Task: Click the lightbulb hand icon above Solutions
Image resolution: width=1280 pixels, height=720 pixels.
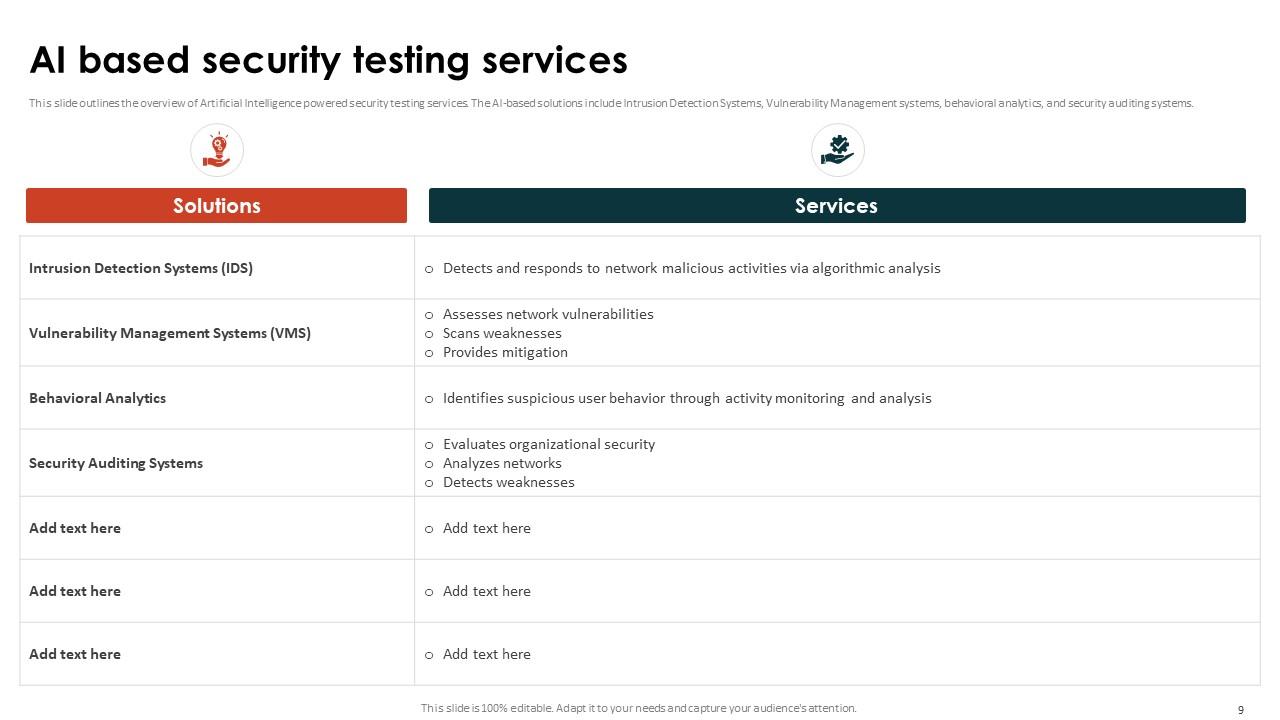Action: point(217,150)
